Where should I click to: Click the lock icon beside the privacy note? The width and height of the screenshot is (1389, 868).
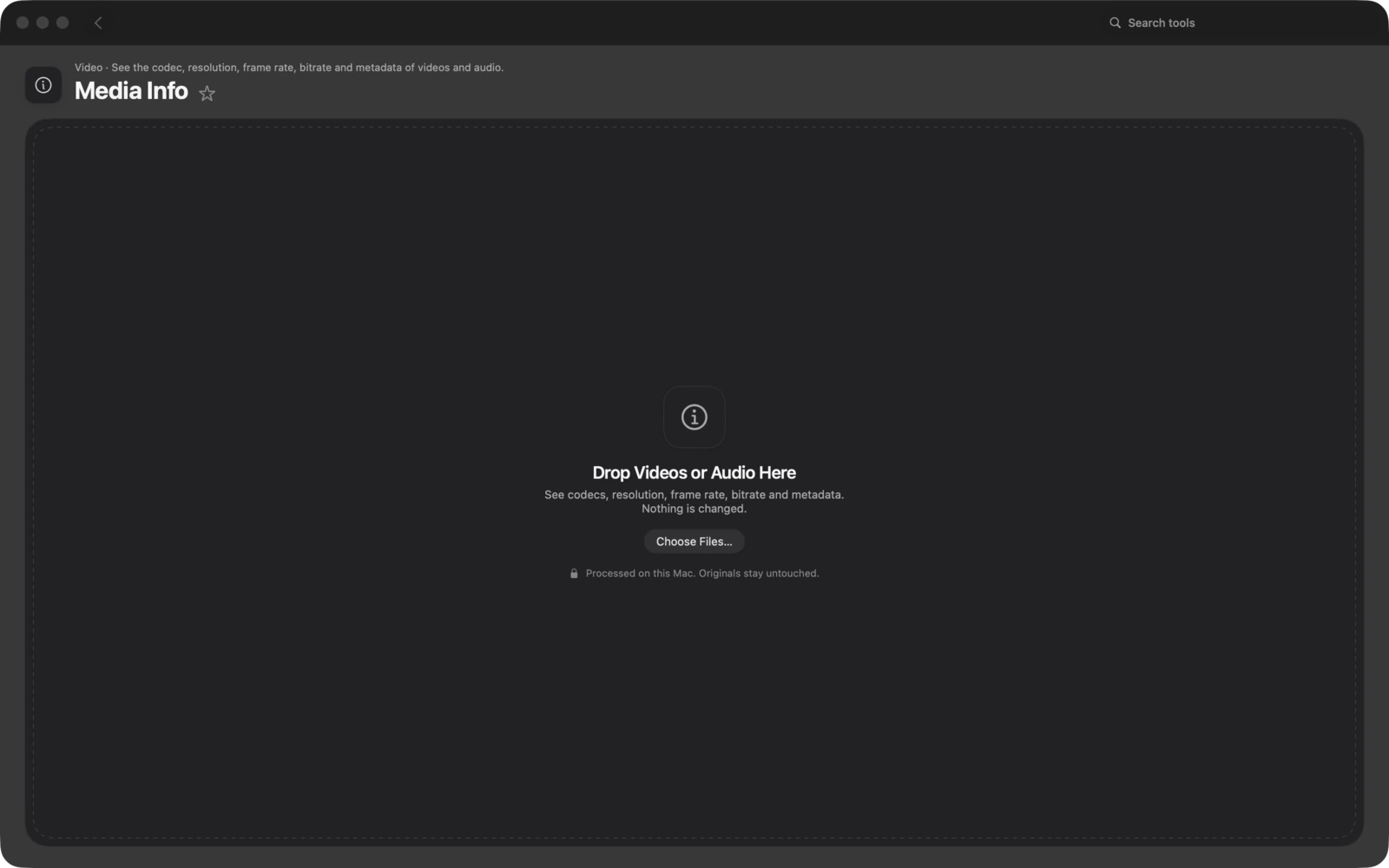coord(574,574)
